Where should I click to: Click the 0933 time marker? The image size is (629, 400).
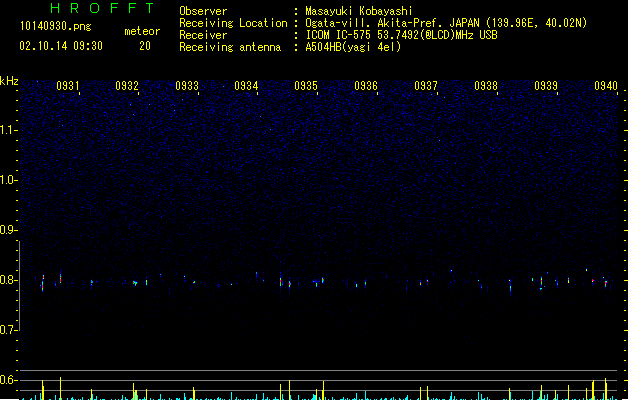tap(187, 86)
